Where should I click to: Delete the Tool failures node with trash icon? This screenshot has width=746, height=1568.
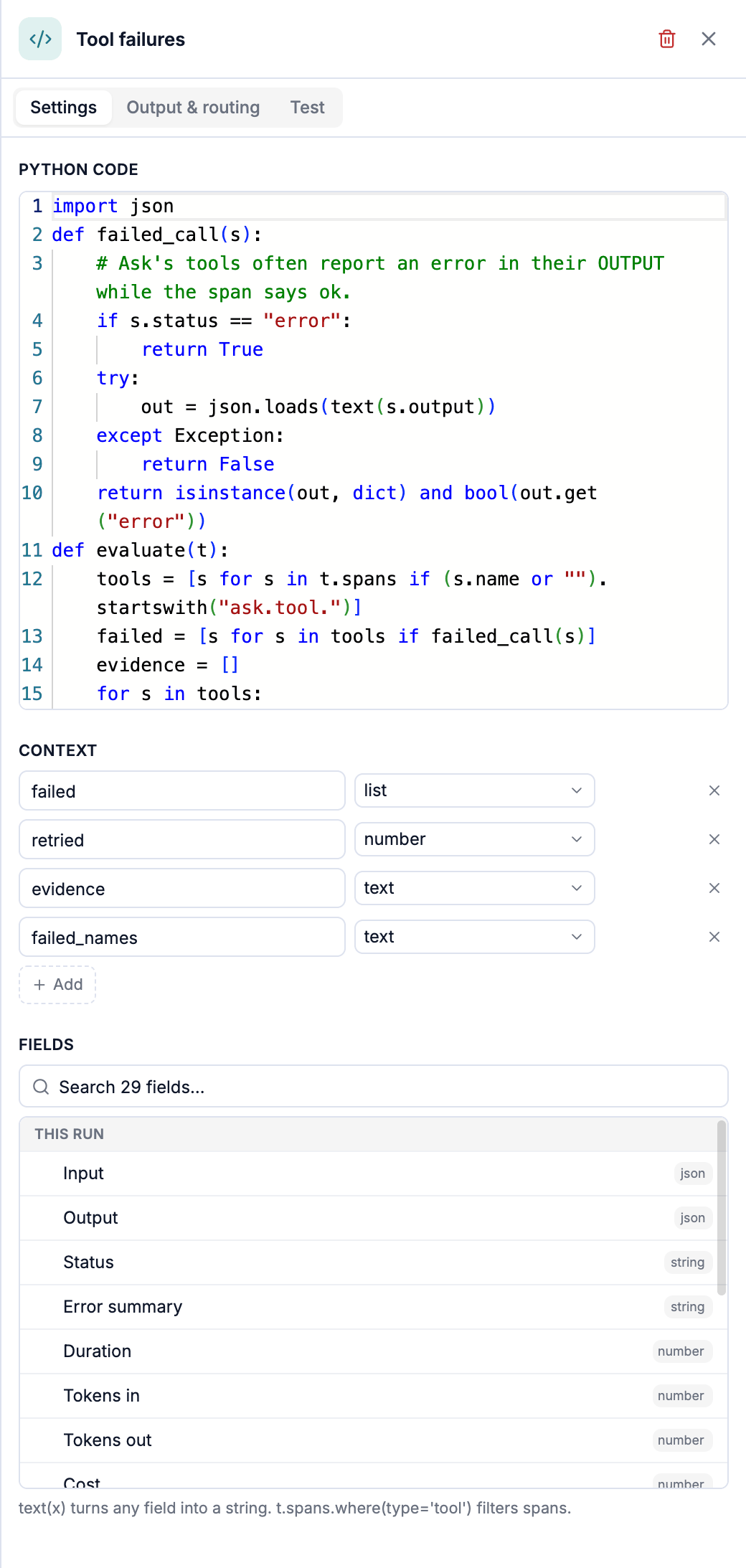pos(667,39)
